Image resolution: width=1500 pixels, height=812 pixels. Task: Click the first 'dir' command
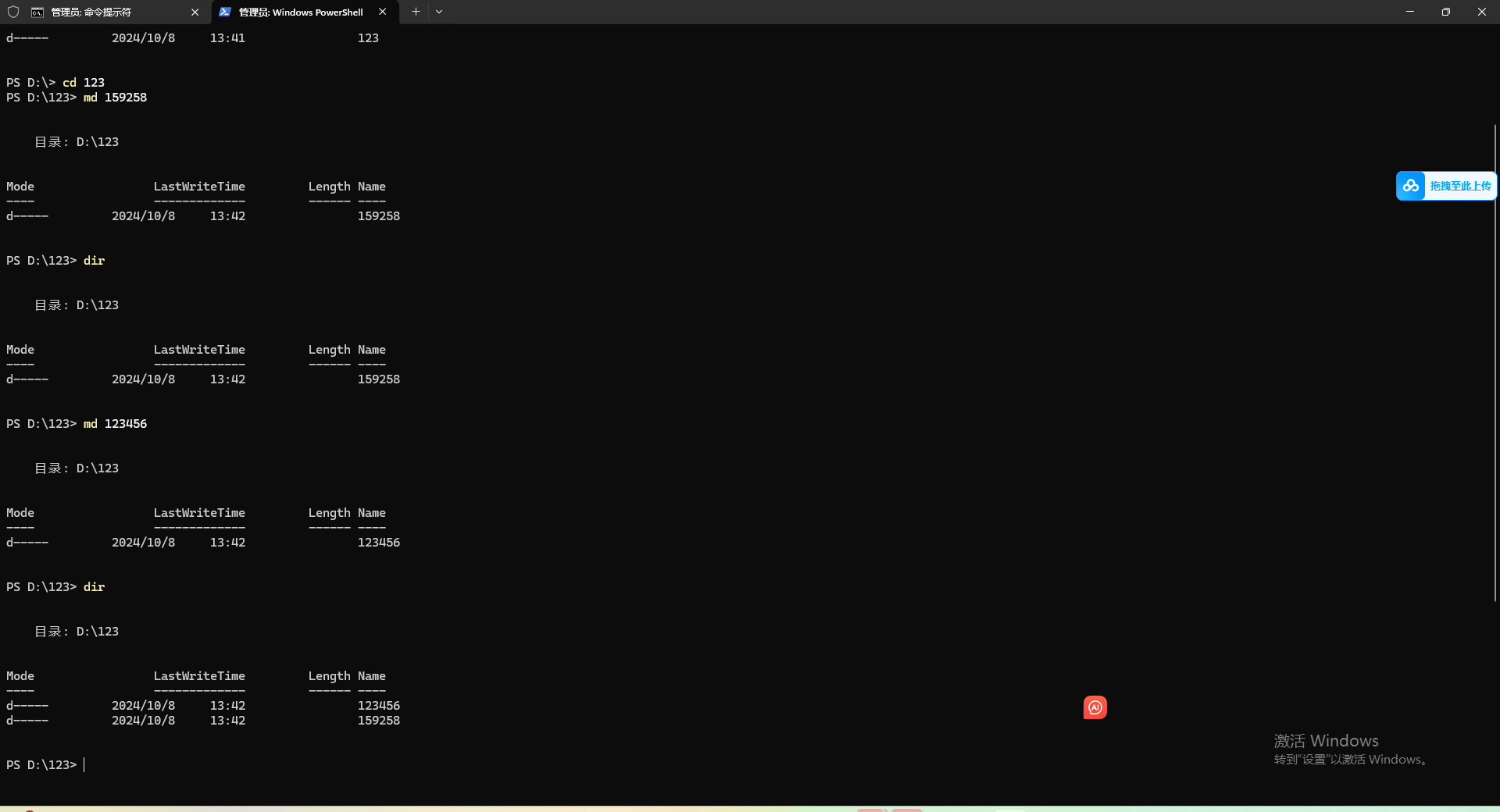pos(94,261)
